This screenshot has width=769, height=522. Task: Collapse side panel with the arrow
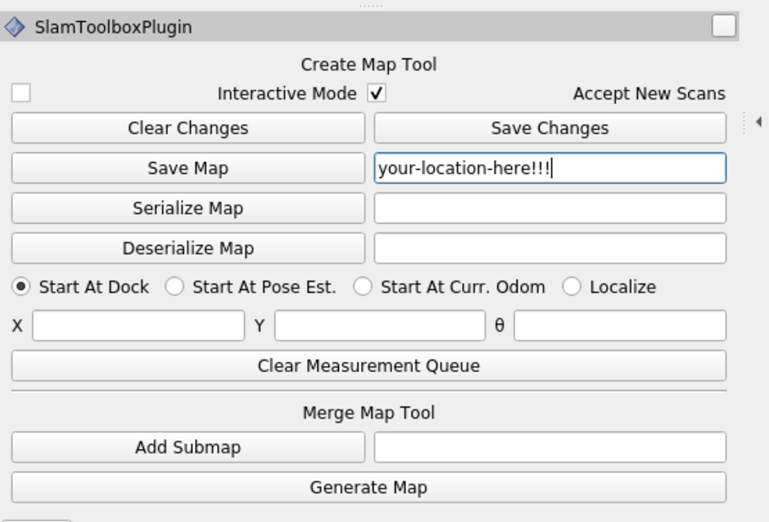[x=758, y=122]
